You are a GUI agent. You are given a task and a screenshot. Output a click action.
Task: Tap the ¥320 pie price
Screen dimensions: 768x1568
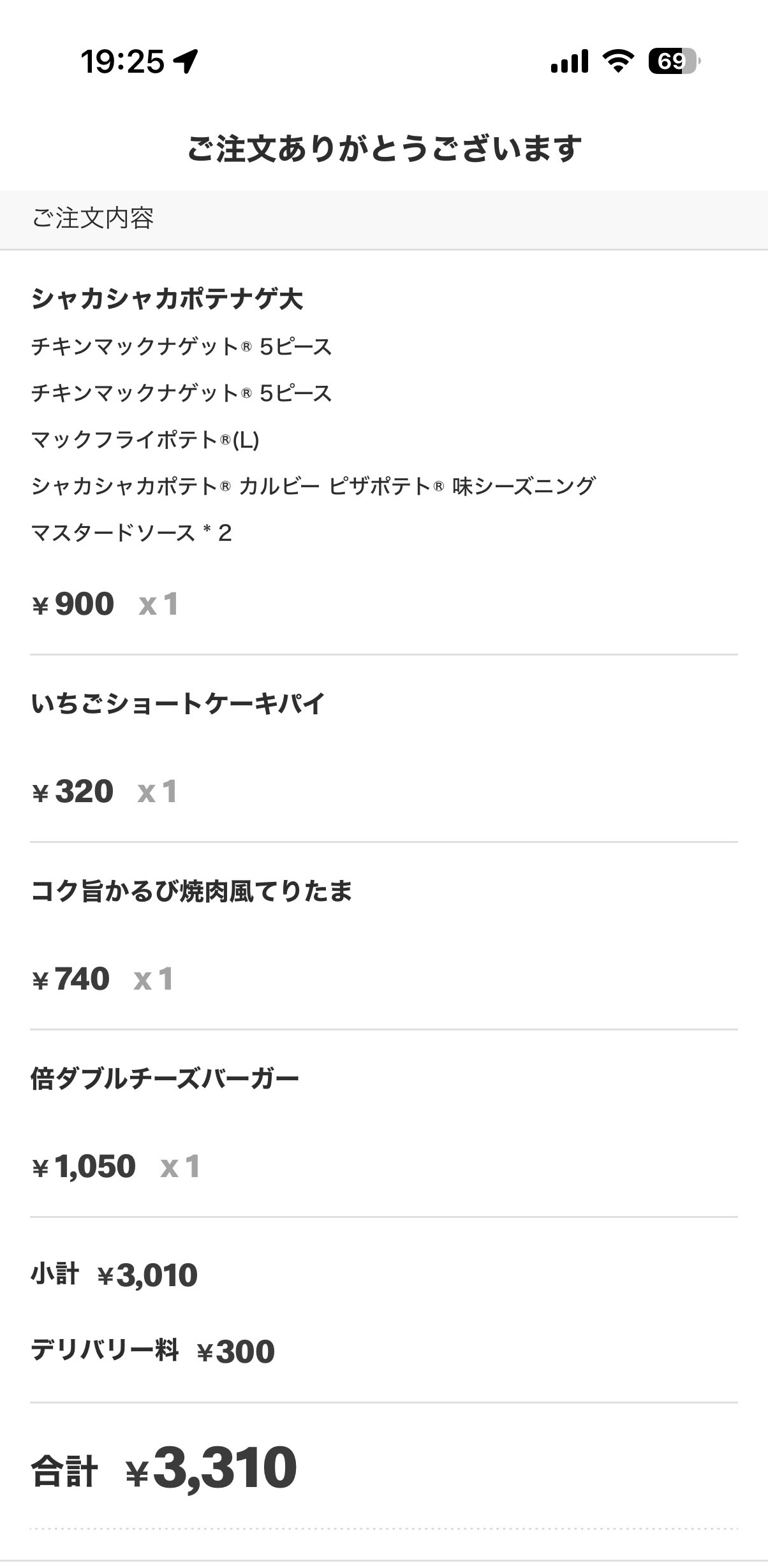tap(73, 791)
